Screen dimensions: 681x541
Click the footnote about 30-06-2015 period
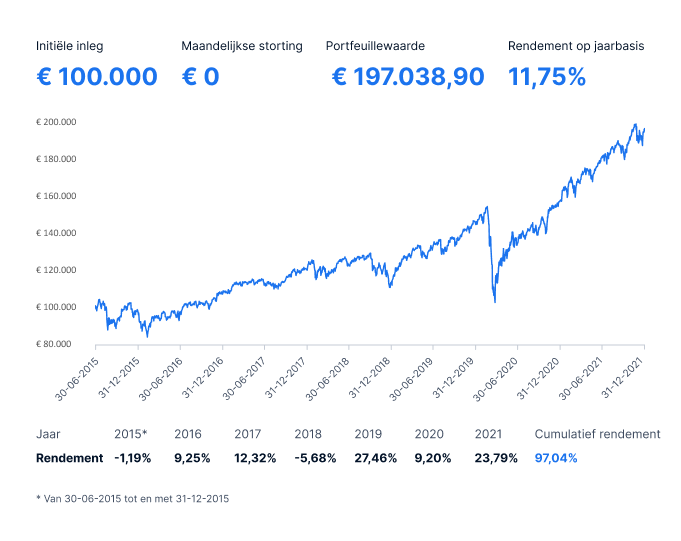pos(132,498)
